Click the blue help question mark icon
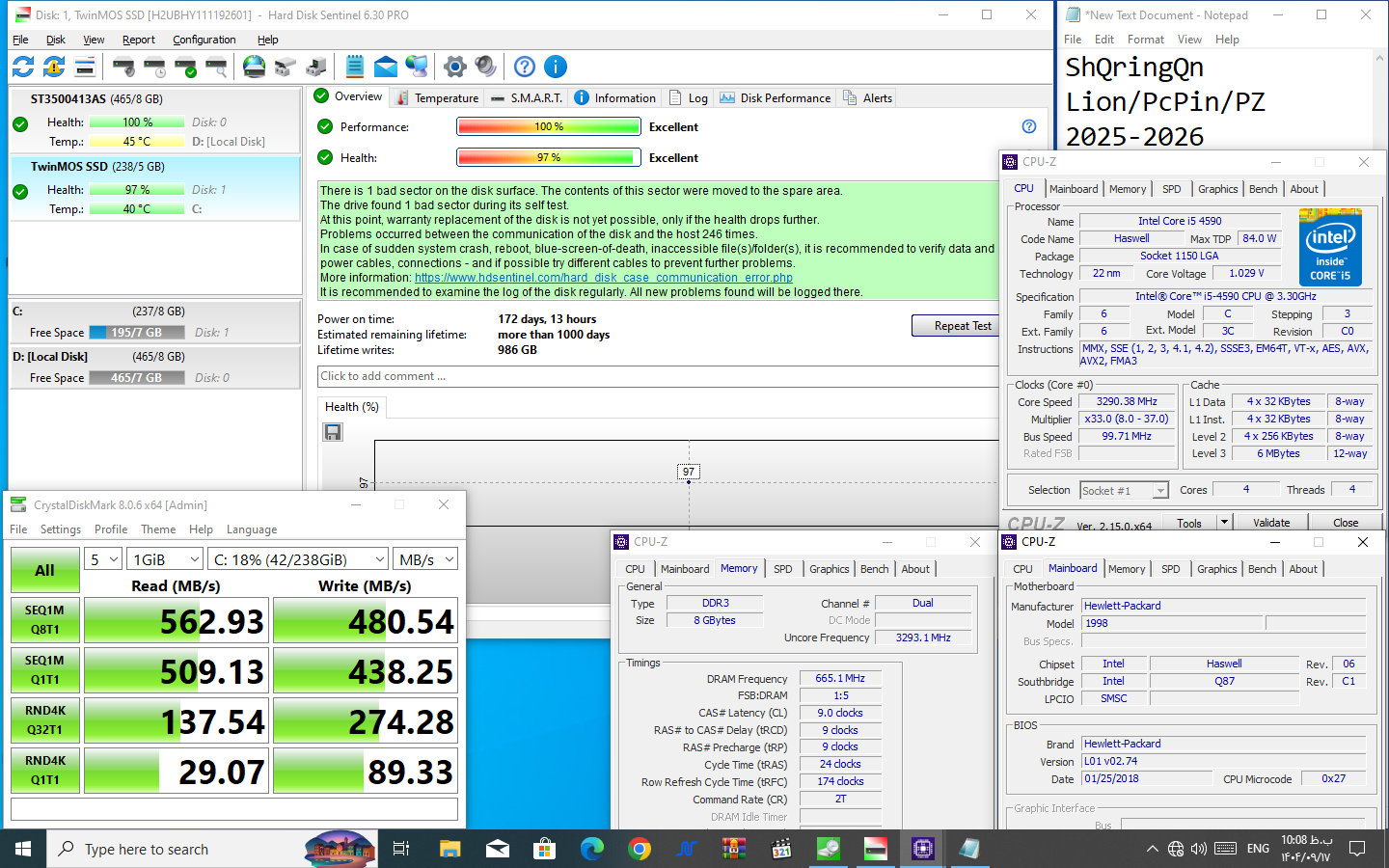This screenshot has height=868, width=1389. (x=524, y=67)
